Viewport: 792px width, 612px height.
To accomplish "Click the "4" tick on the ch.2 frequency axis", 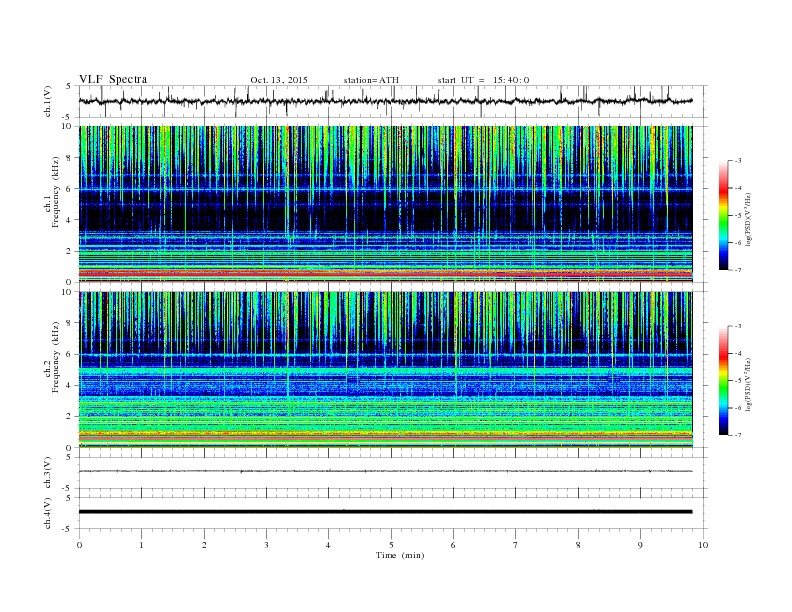I will pos(70,385).
